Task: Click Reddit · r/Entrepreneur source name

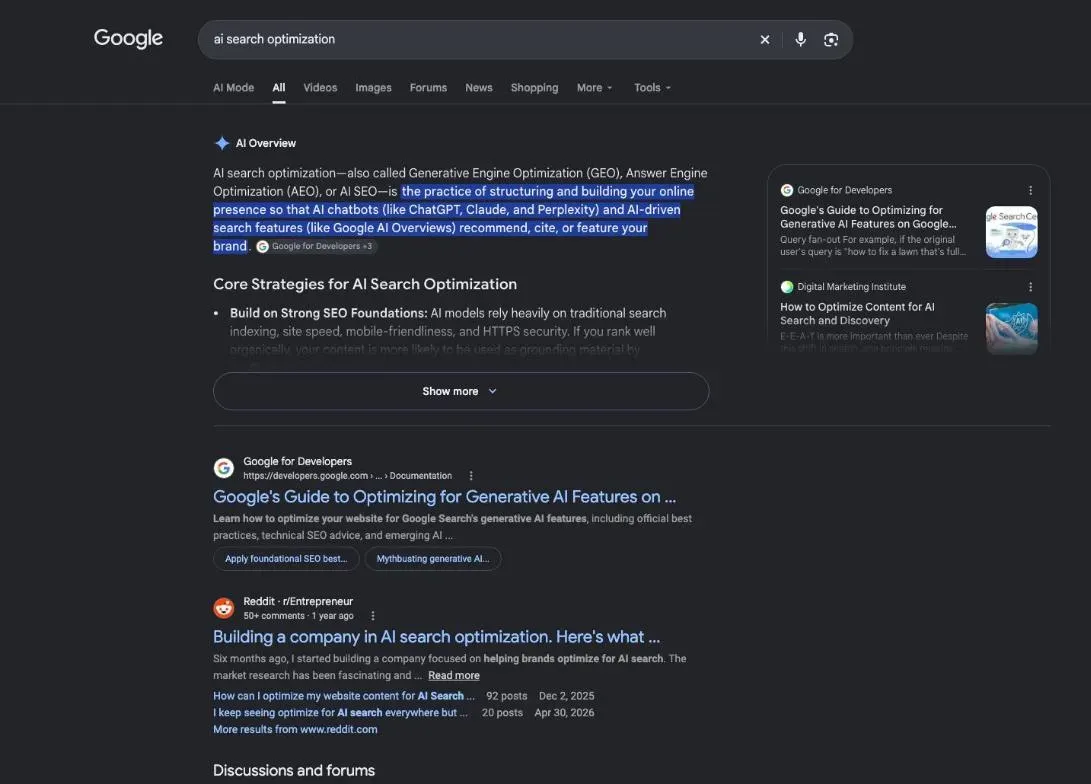Action: [x=298, y=601]
